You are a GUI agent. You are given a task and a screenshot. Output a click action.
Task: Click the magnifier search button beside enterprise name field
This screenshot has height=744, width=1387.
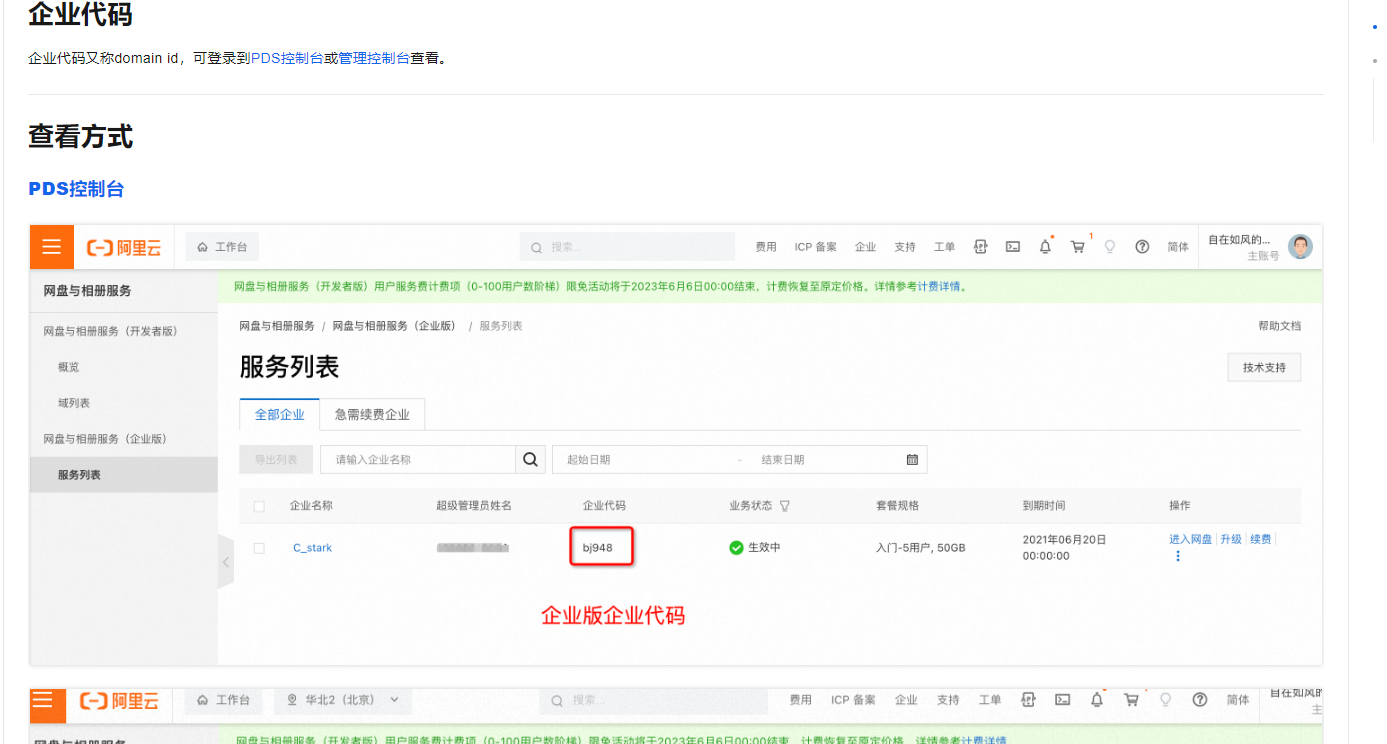530,459
